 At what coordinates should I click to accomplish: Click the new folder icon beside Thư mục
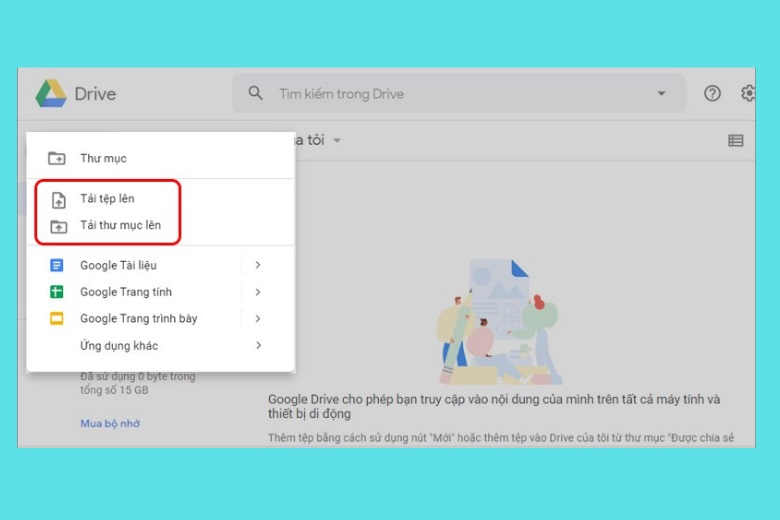point(57,158)
